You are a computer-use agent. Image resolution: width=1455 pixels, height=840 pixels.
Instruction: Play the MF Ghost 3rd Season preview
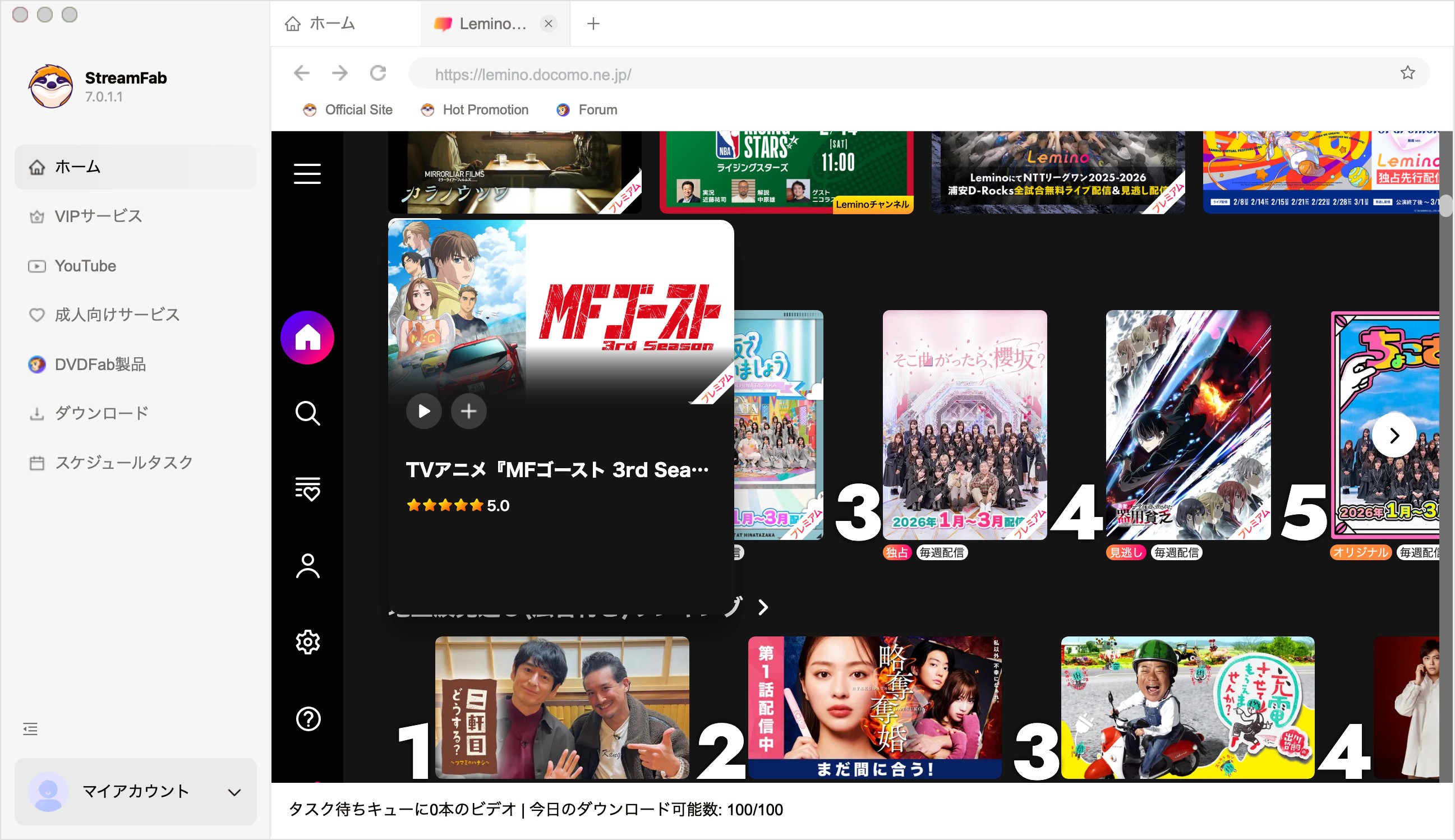pyautogui.click(x=424, y=411)
